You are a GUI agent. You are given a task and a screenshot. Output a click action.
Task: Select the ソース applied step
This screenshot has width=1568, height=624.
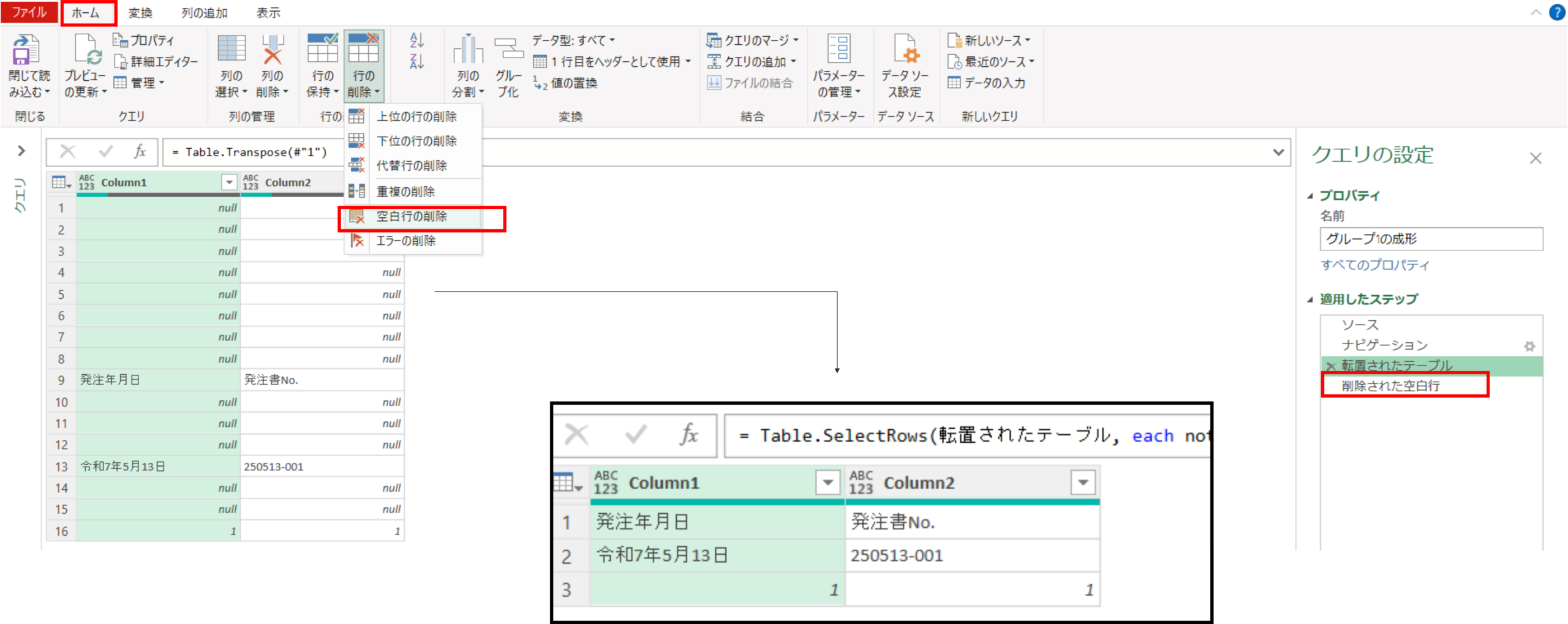coord(1431,325)
